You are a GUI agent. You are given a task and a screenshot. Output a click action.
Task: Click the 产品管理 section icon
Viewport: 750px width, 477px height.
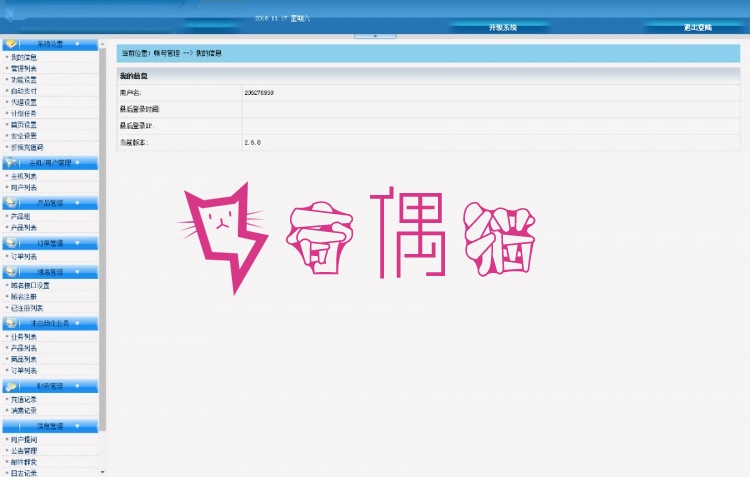click(11, 203)
